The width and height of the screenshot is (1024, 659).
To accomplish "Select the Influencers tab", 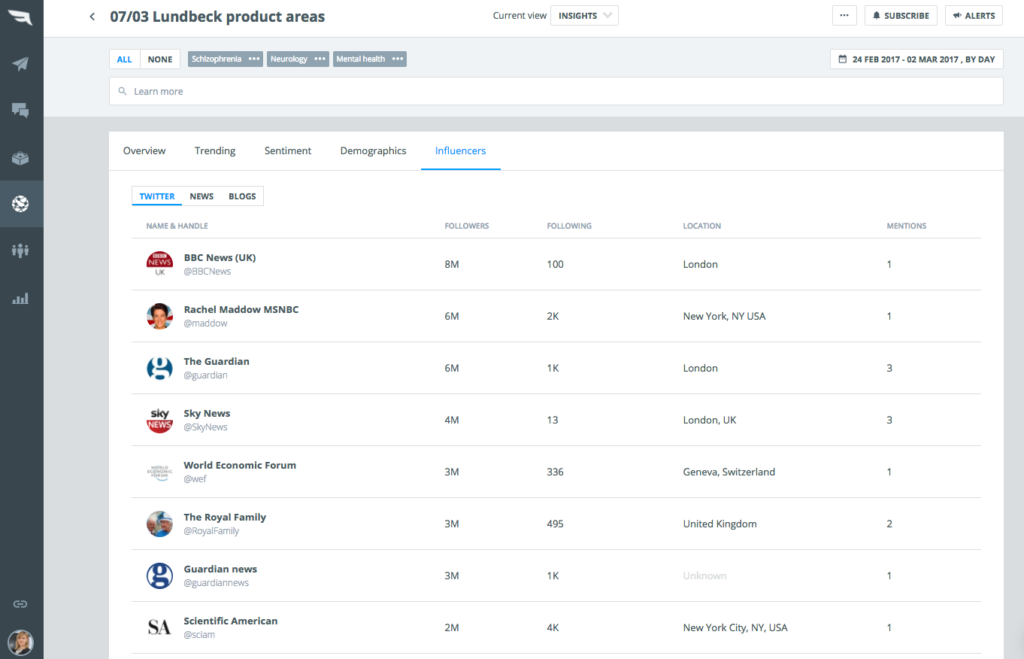I will tap(460, 151).
